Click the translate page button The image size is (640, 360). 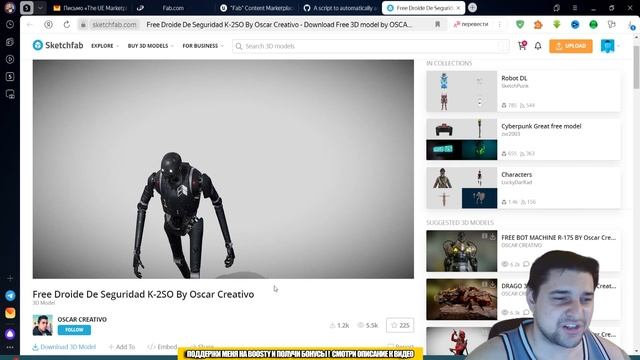coord(471,24)
